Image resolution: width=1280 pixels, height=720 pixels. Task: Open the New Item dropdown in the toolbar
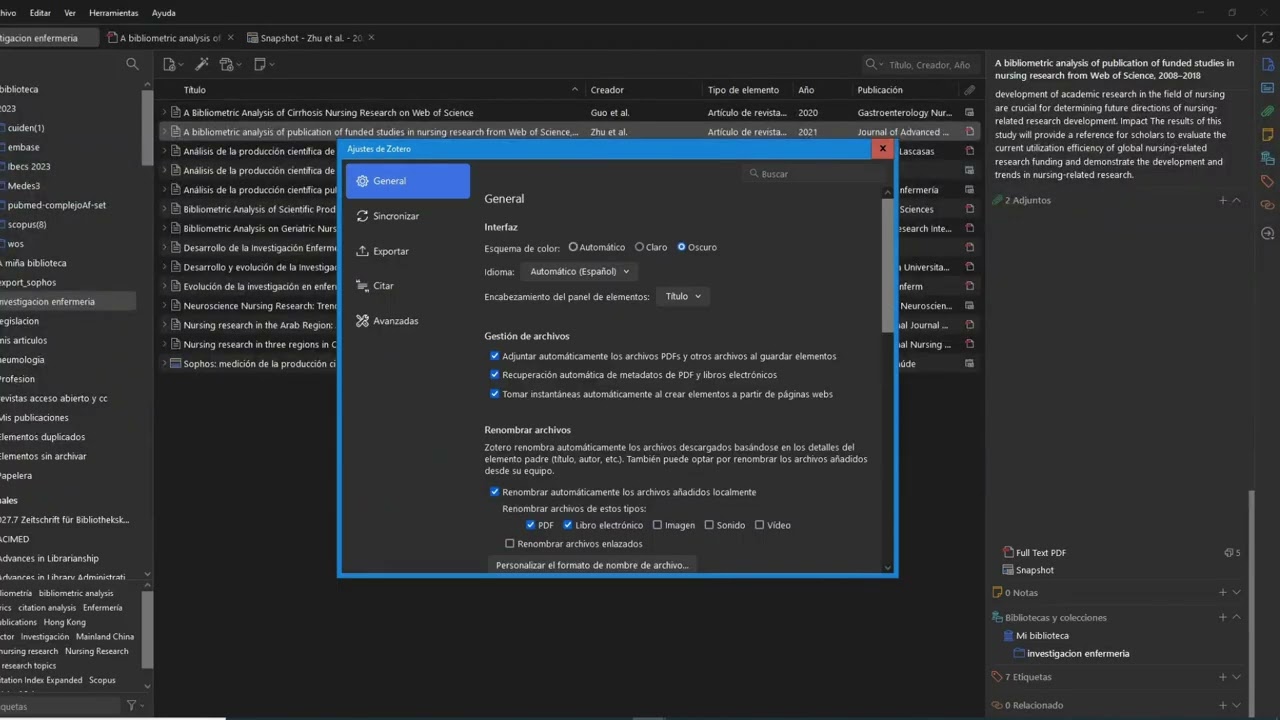click(x=173, y=64)
